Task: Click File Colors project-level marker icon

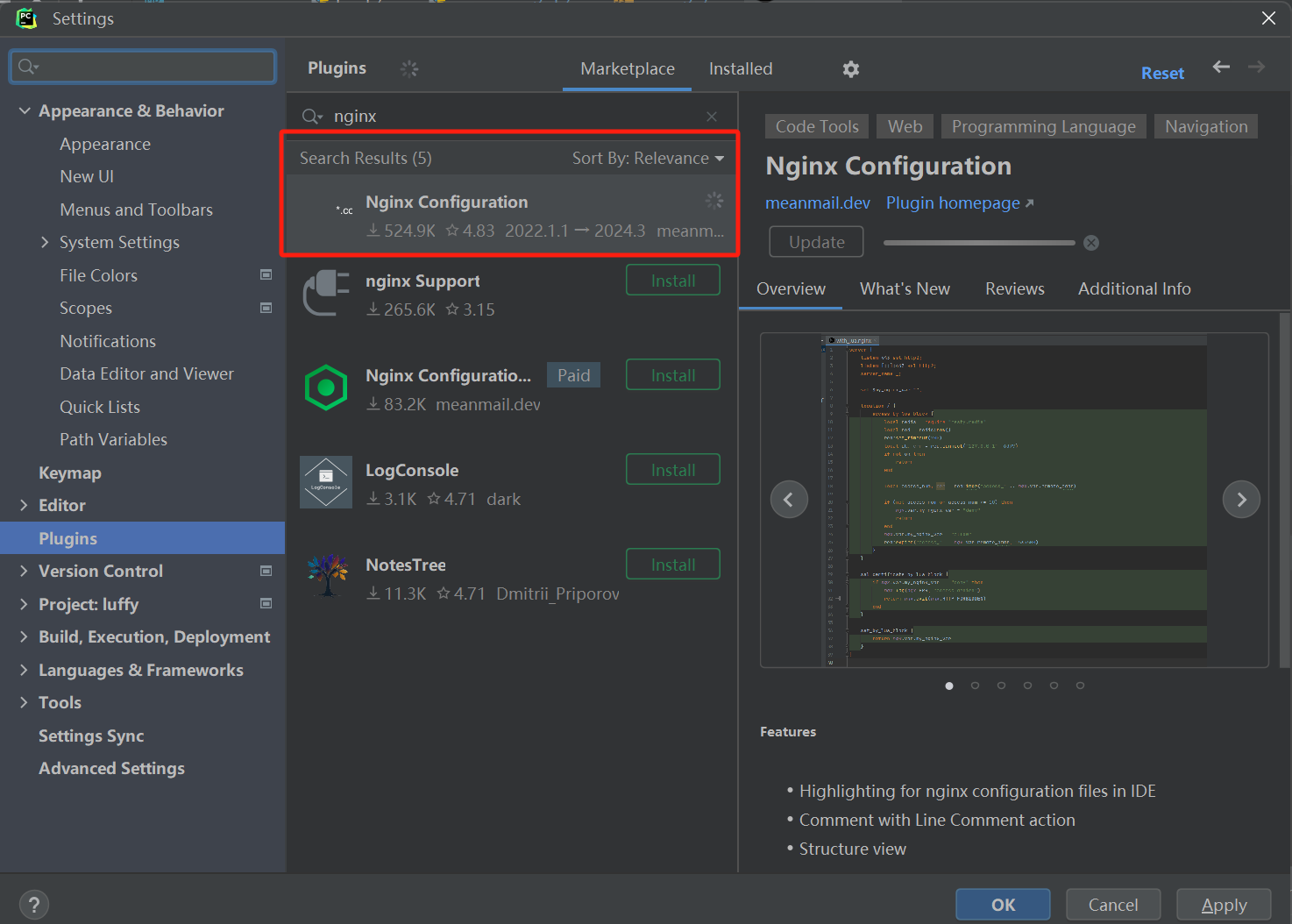Action: click(266, 274)
